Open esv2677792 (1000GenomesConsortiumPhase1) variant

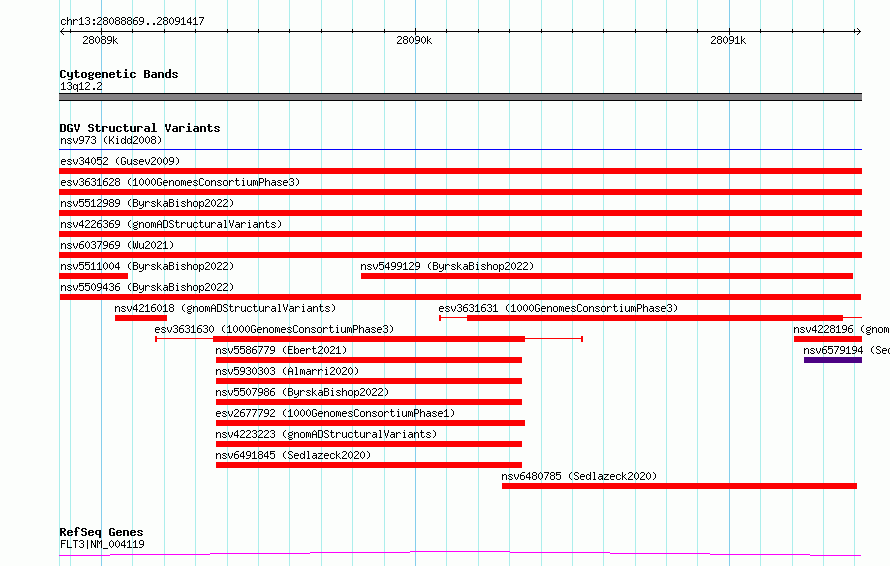point(335,413)
